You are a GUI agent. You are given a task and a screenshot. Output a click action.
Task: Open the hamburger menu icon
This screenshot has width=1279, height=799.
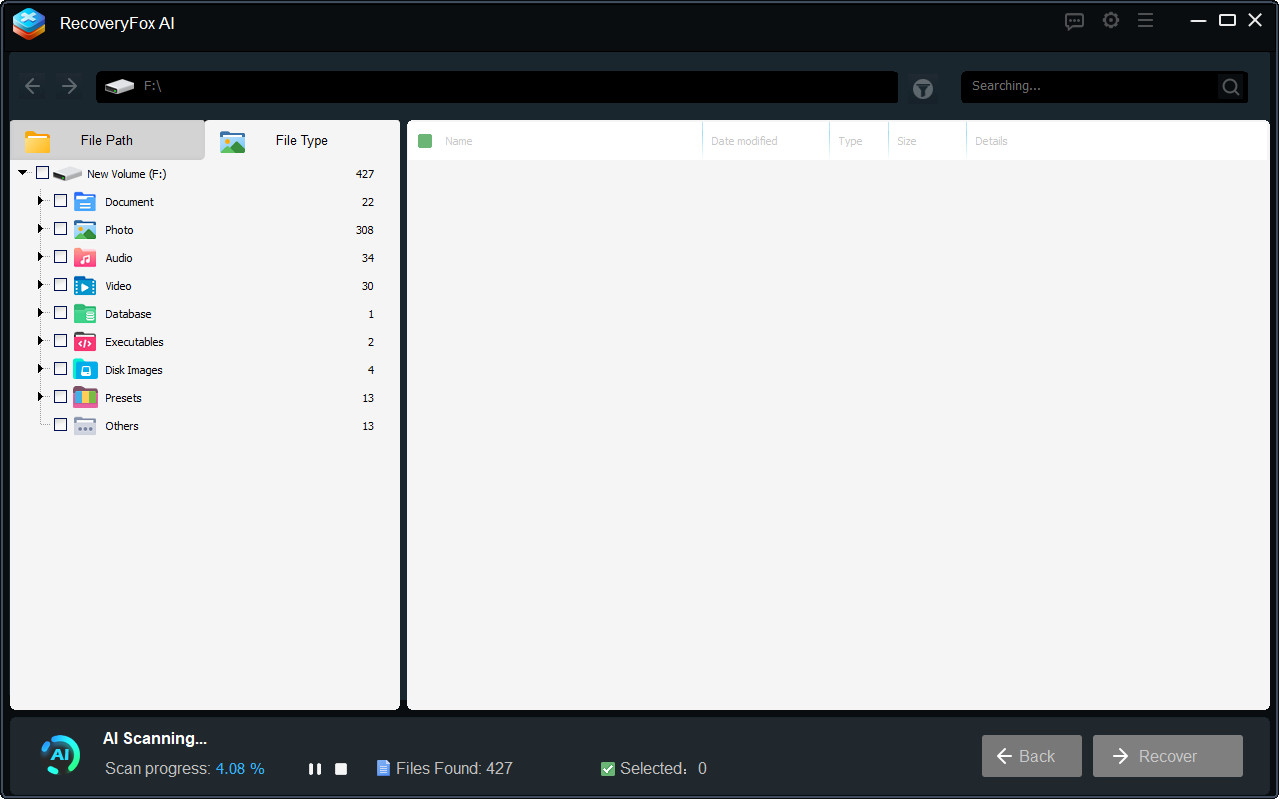[x=1145, y=20]
